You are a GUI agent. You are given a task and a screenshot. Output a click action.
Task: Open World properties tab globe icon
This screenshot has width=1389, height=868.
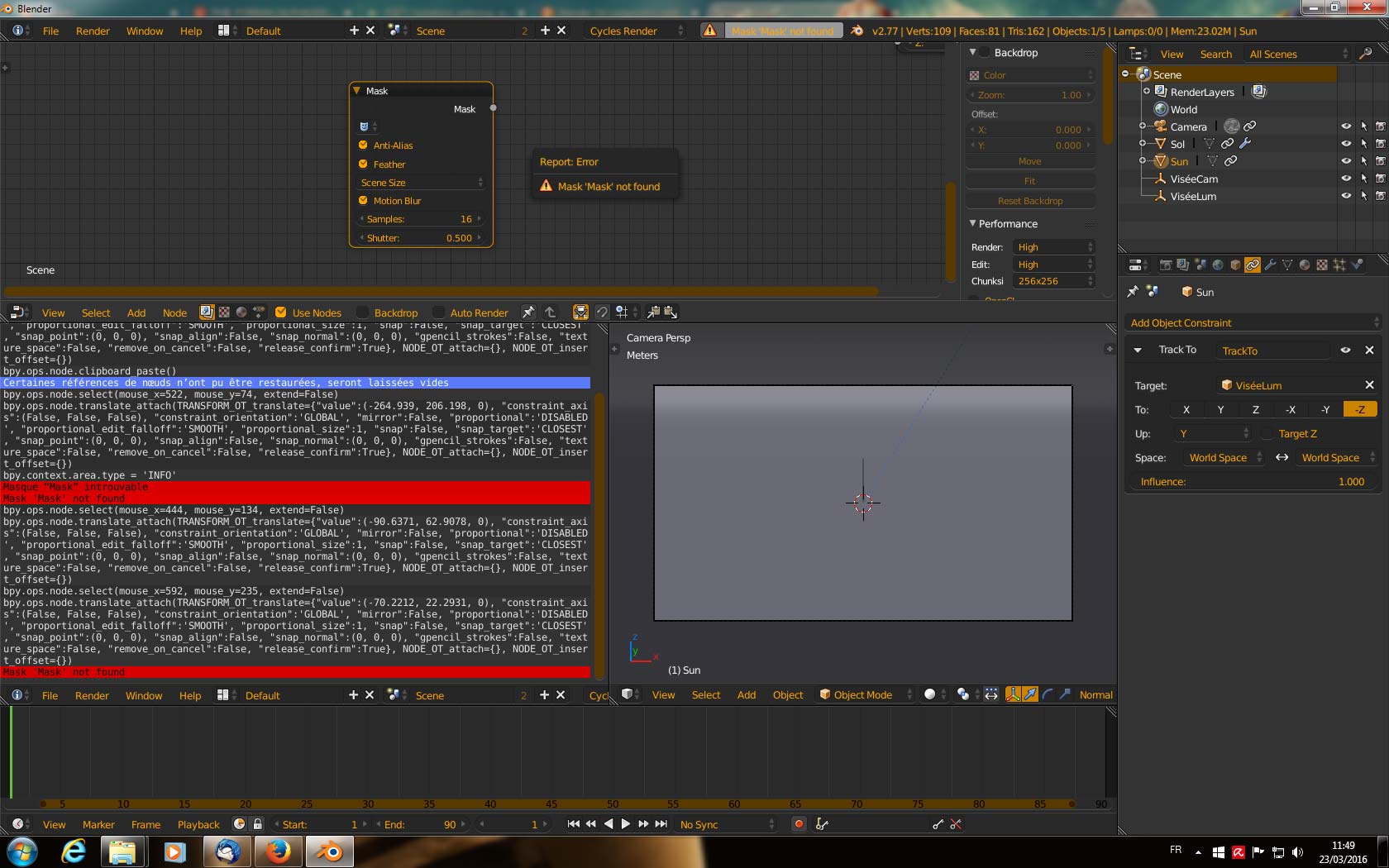coord(1218,265)
